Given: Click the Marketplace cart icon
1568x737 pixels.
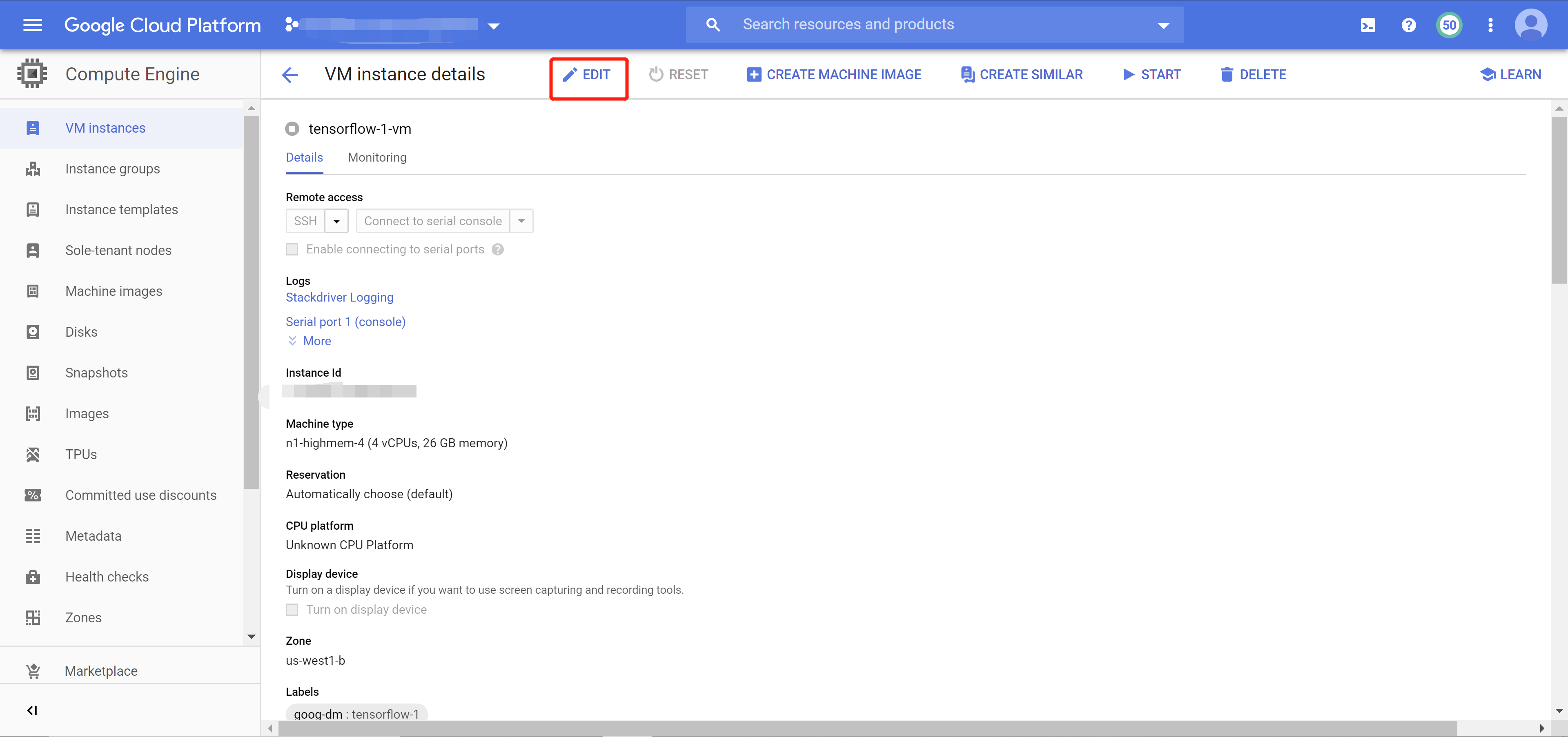Looking at the screenshot, I should point(33,671).
